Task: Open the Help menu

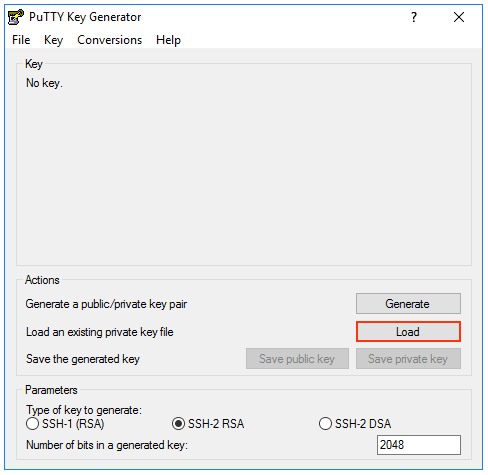Action: [x=168, y=40]
